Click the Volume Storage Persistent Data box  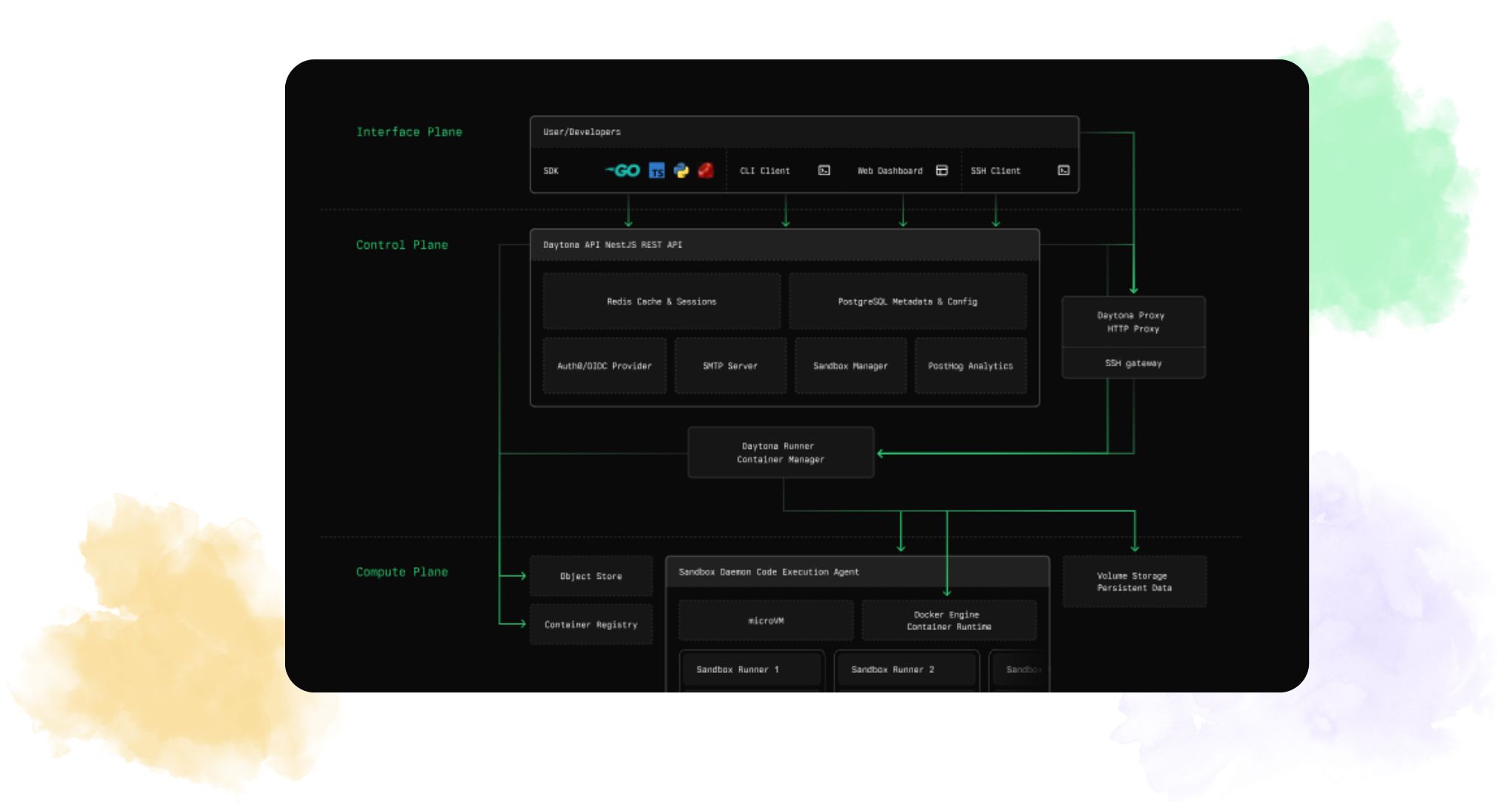tap(1134, 582)
